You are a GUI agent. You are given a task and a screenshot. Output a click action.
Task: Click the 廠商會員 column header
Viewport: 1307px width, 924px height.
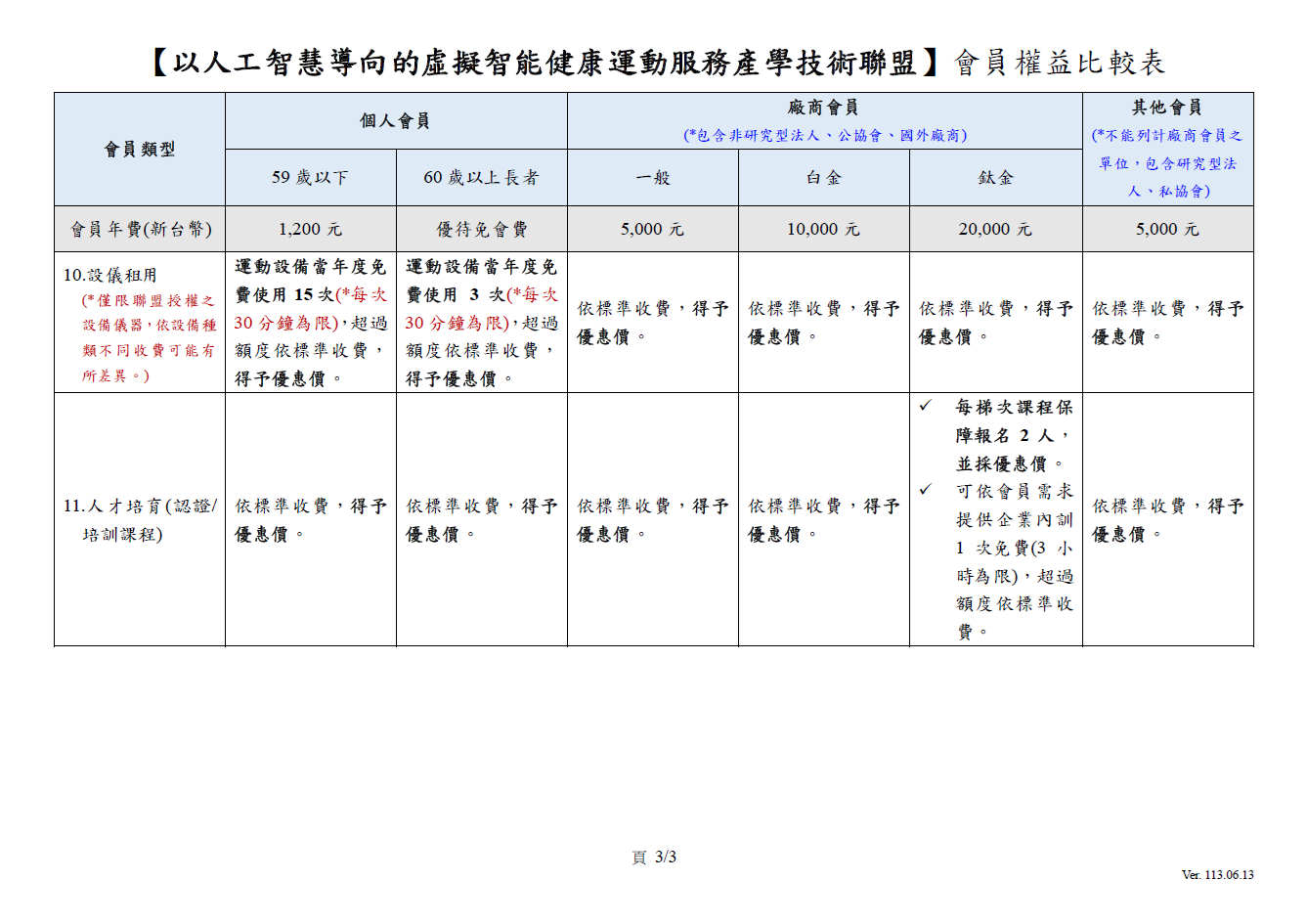(823, 108)
